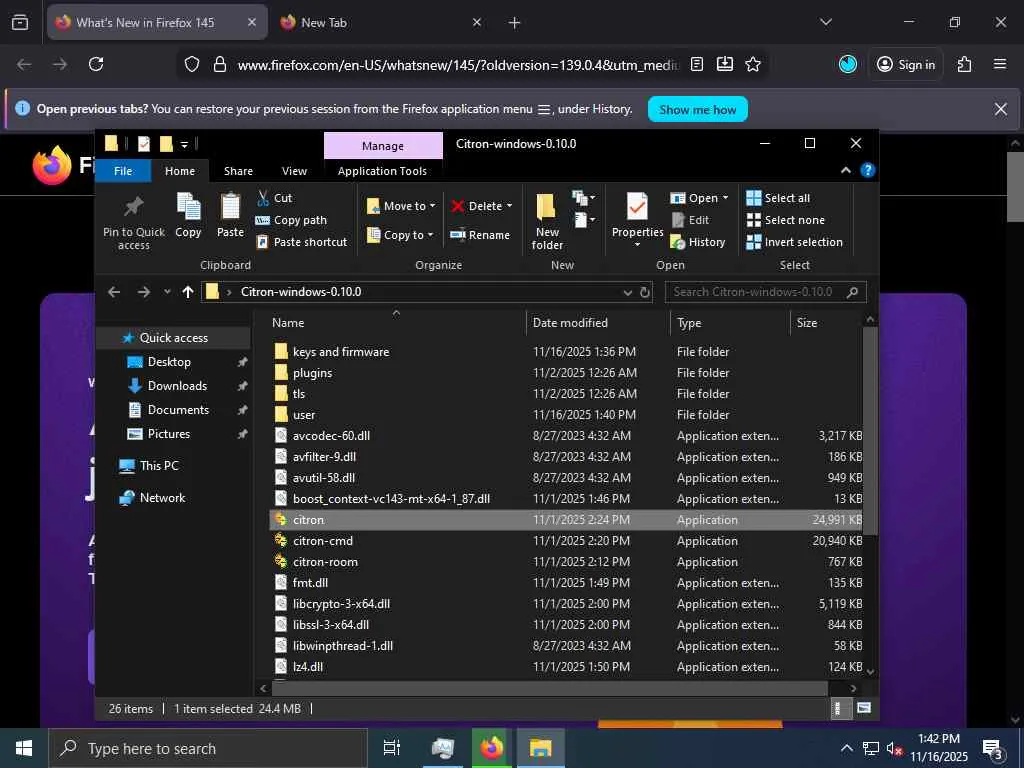The image size is (1024, 768).
Task: Expand the Delete dropdown arrow
Action: pyautogui.click(x=509, y=206)
